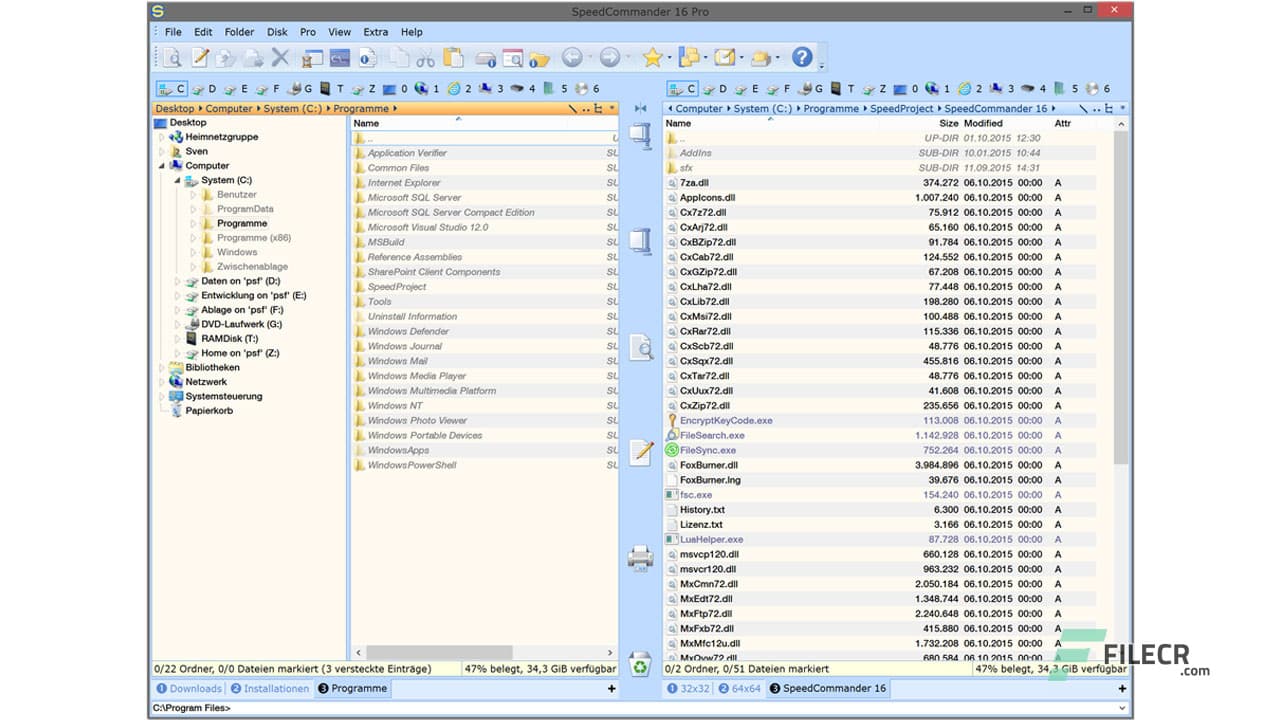The height and width of the screenshot is (720, 1280).
Task: Open the Extra menu
Action: click(375, 31)
